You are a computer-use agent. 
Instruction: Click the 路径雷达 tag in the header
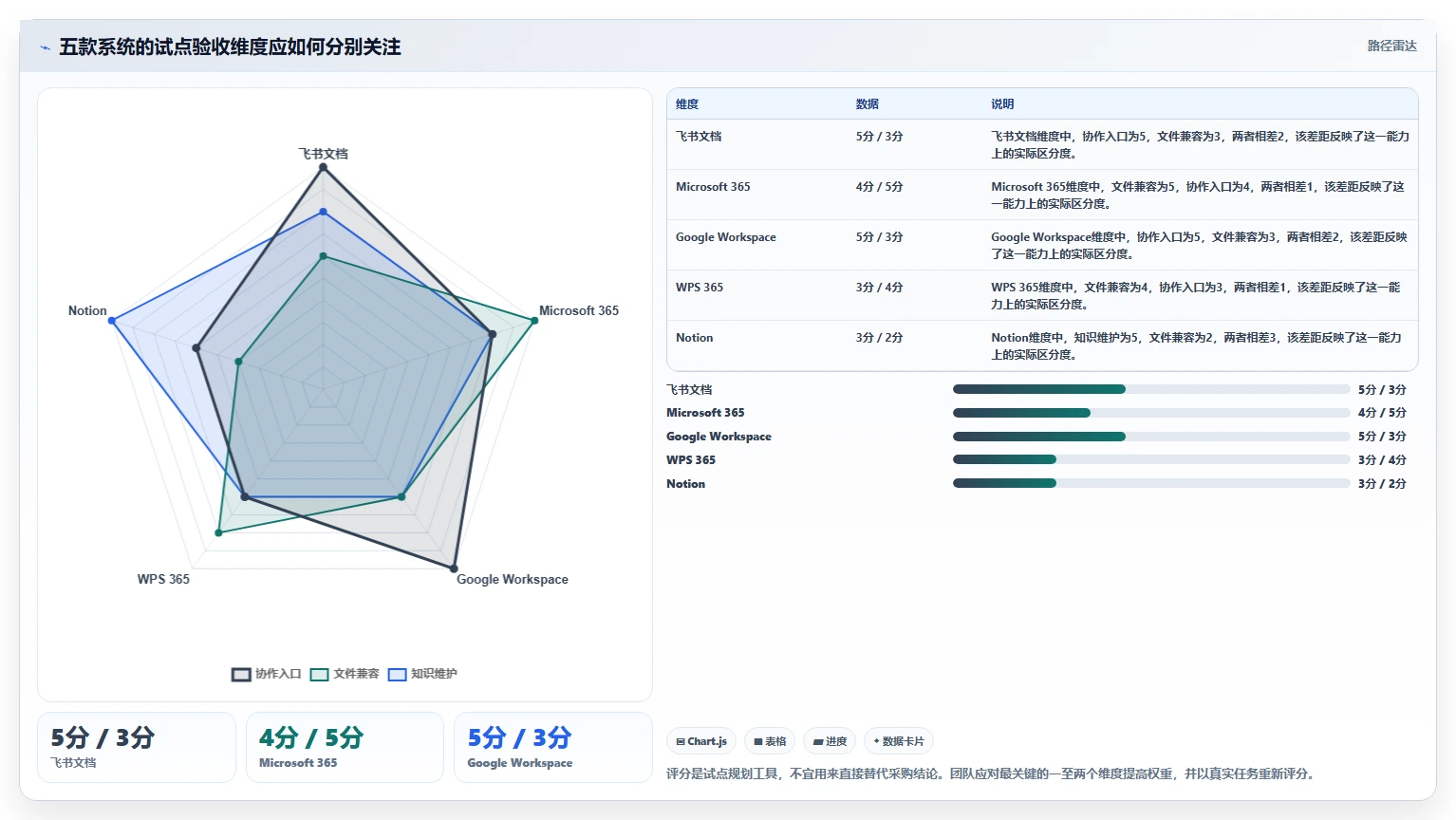[x=1391, y=46]
